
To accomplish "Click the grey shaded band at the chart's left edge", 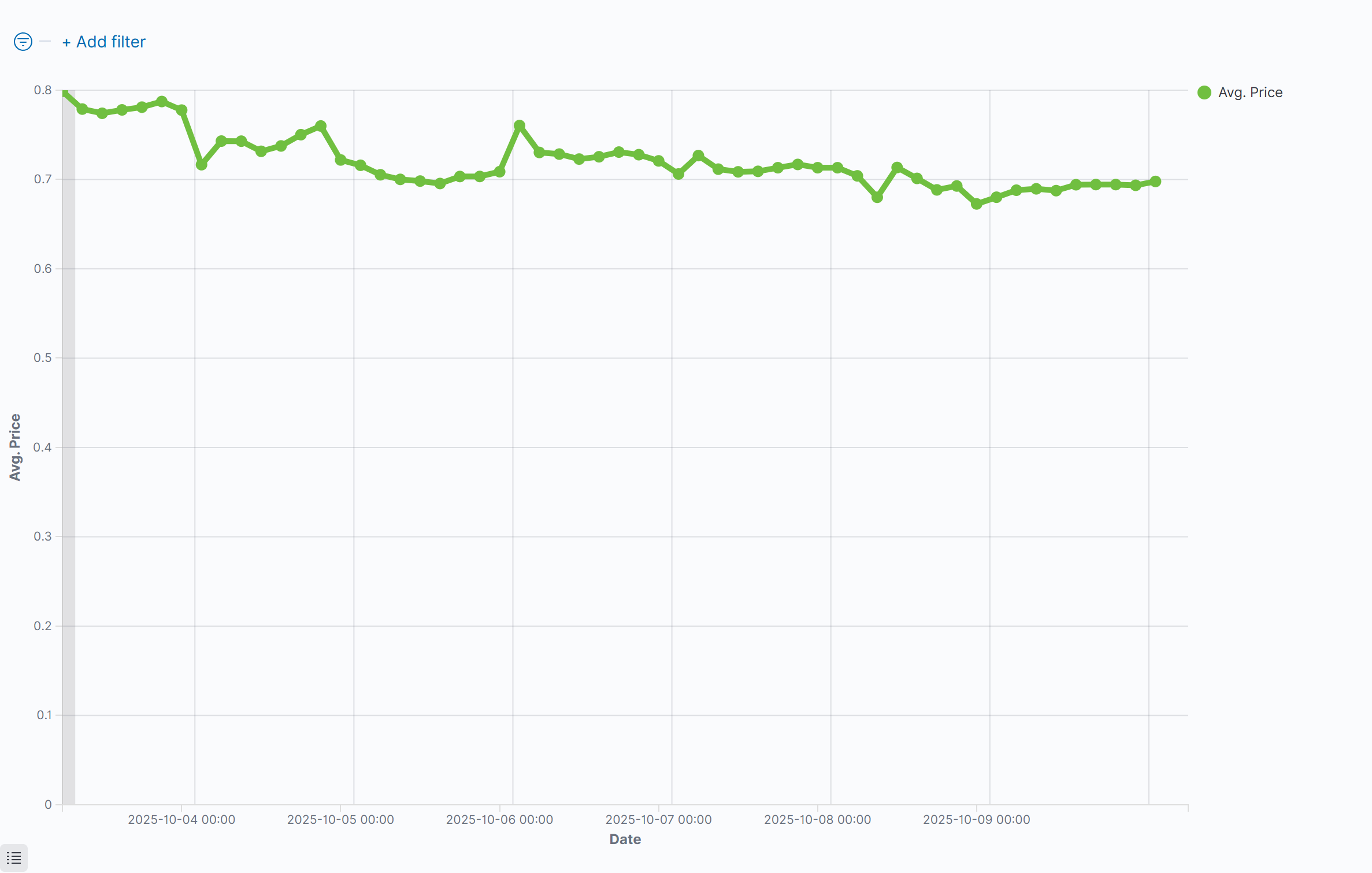I will [x=69, y=463].
